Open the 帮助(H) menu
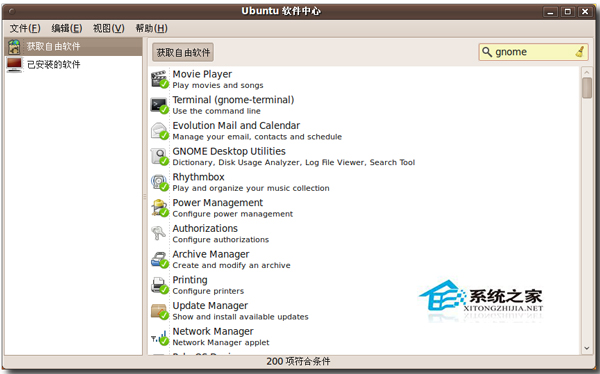 (x=151, y=28)
